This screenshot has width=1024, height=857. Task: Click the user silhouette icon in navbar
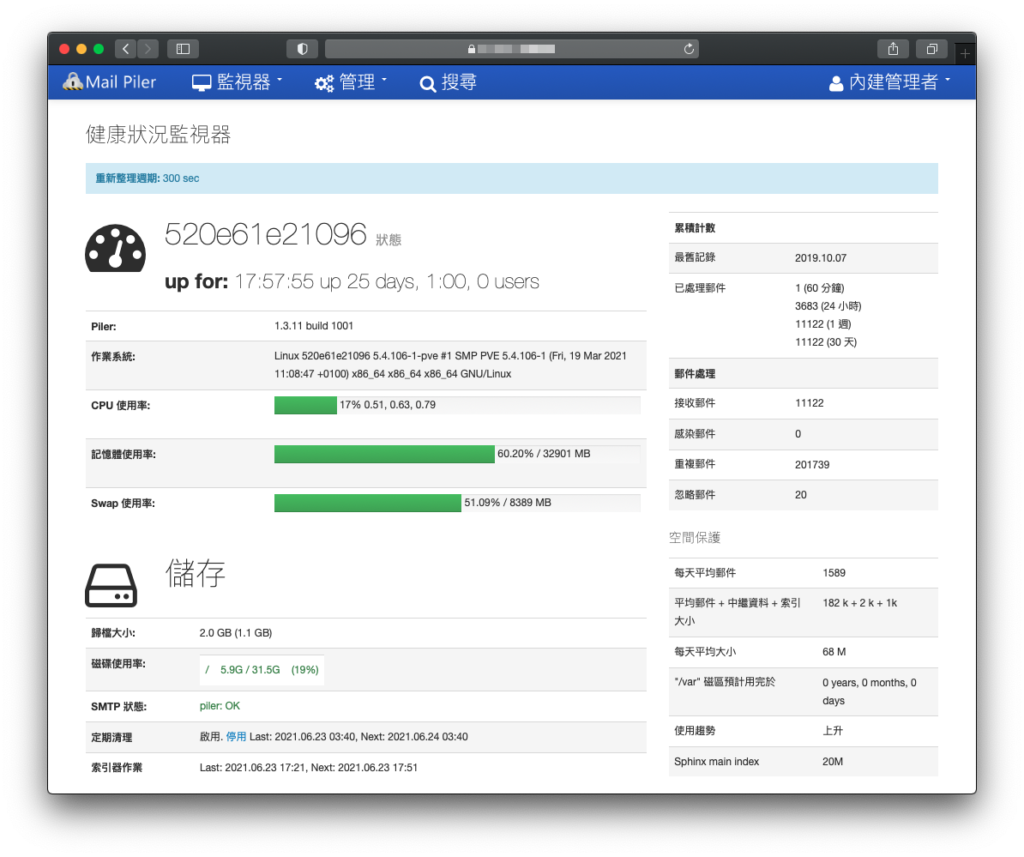click(836, 83)
